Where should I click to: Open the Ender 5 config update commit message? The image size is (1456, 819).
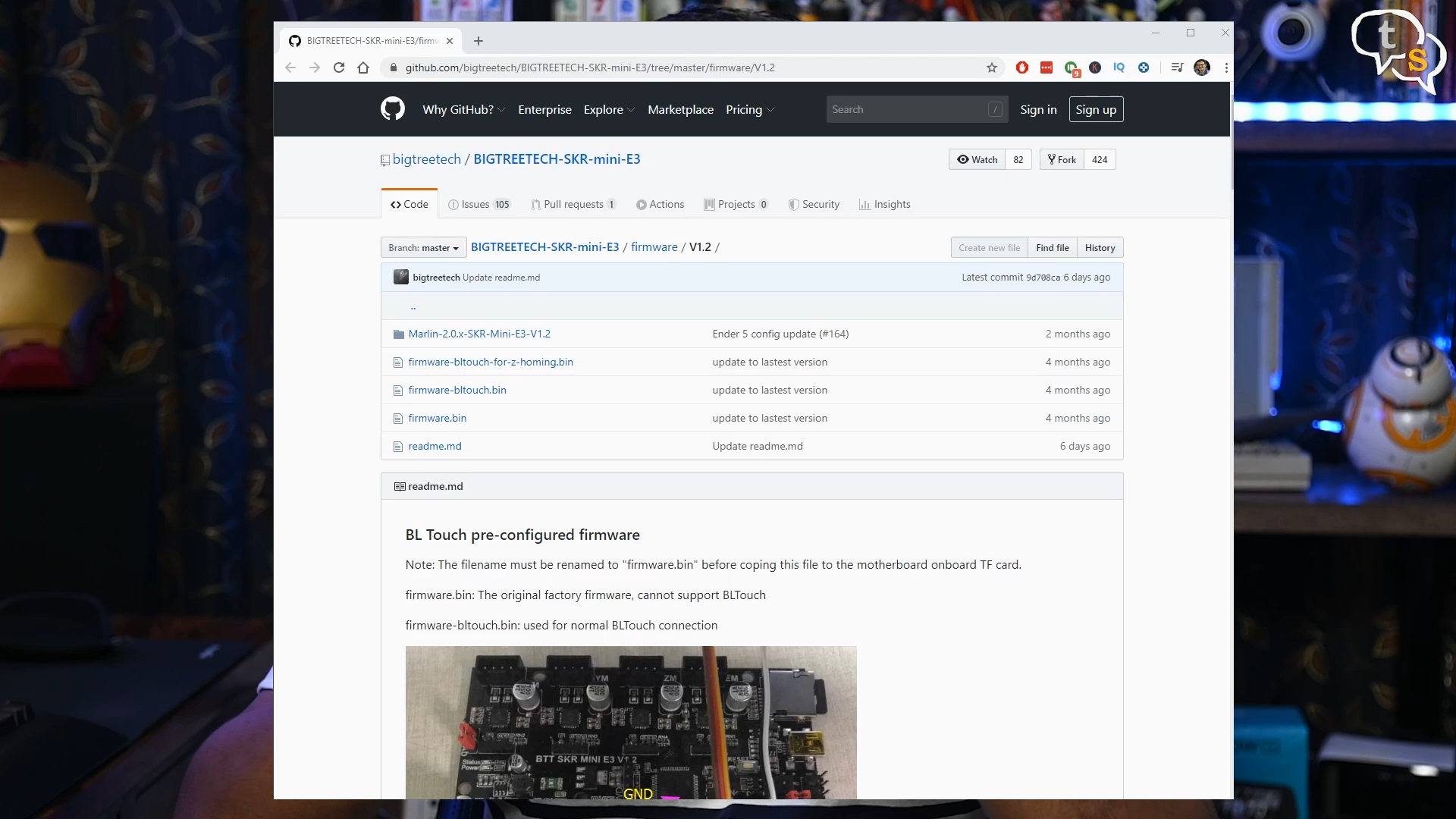(780, 334)
